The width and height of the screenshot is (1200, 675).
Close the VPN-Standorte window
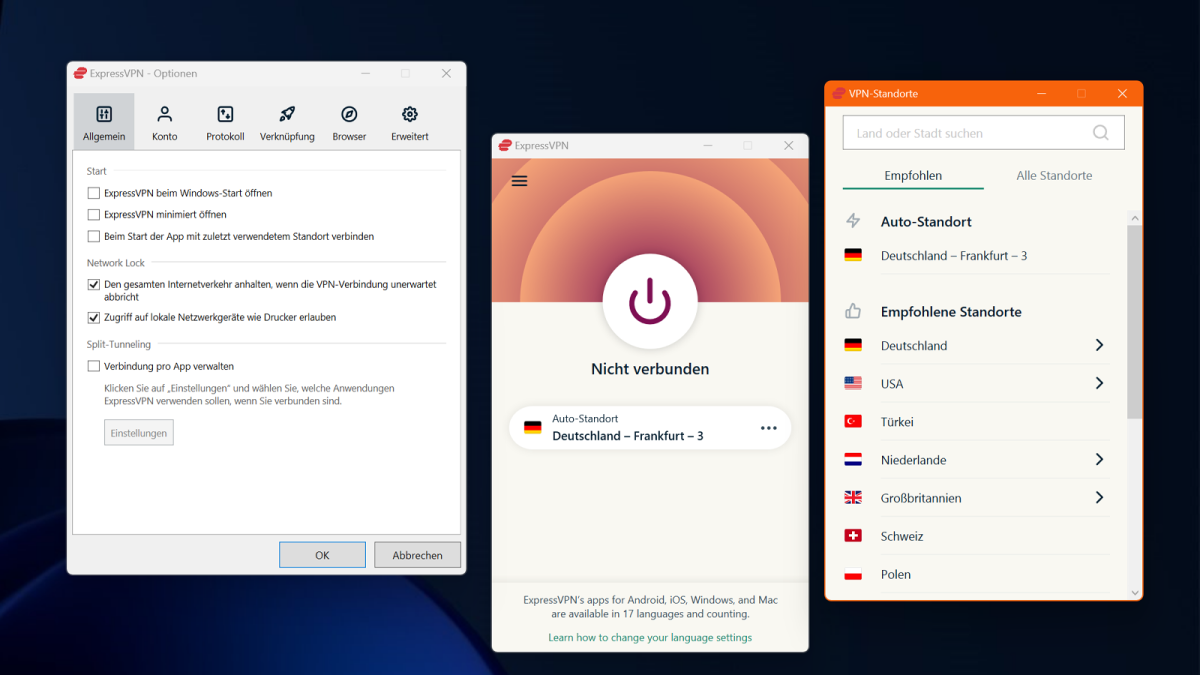click(1123, 93)
